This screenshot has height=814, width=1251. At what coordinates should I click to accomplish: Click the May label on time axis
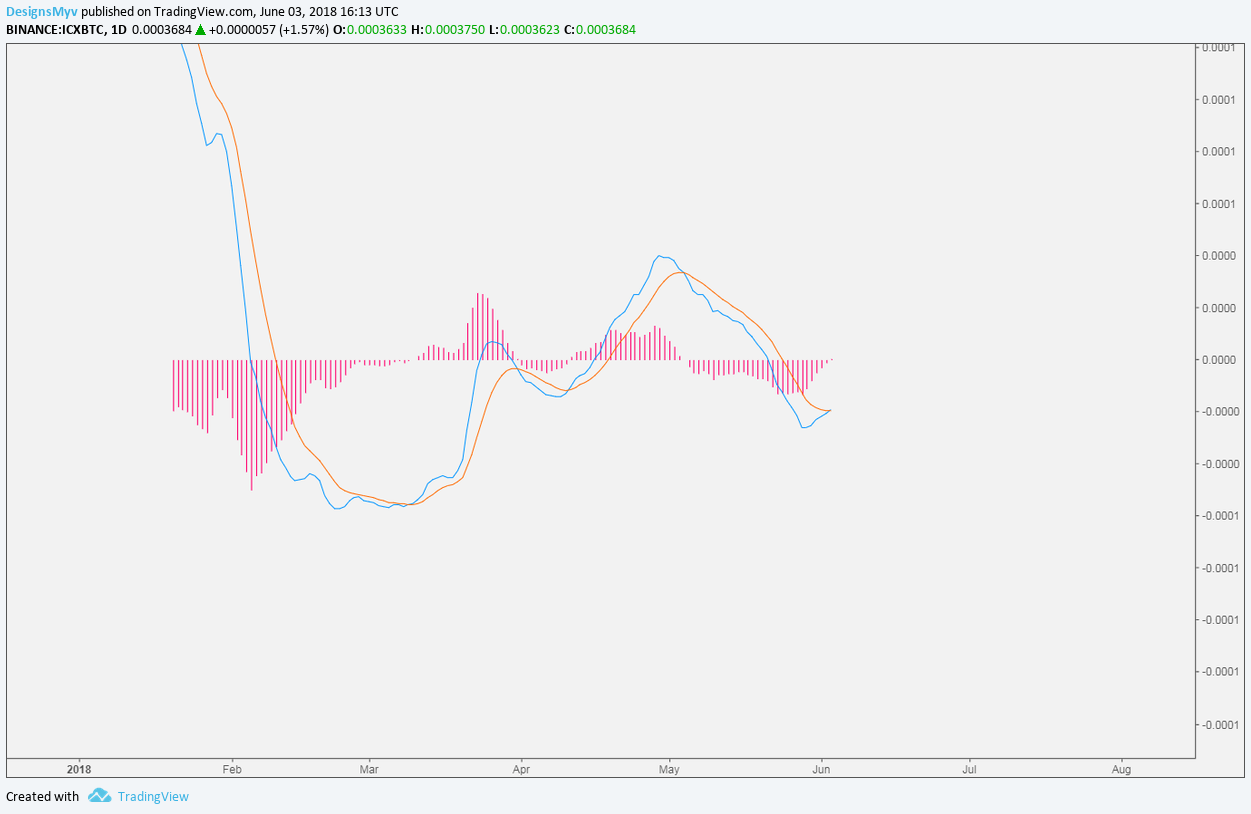[669, 769]
